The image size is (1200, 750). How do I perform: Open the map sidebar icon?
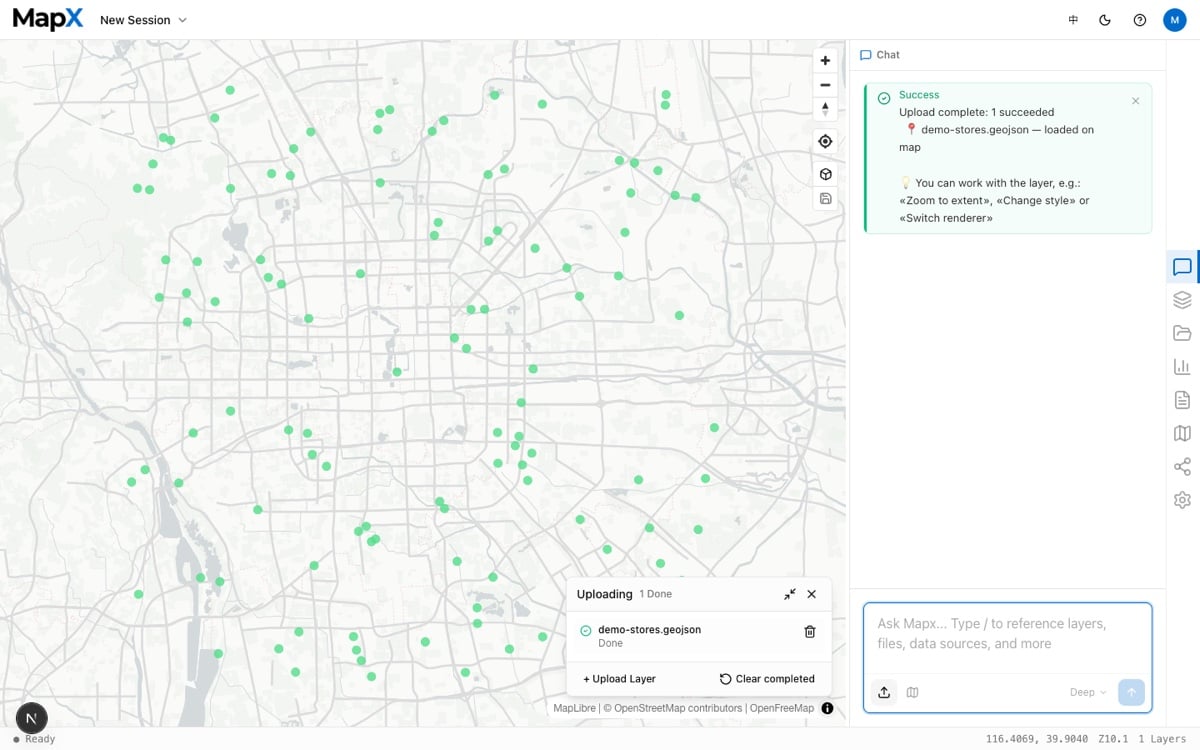click(1182, 433)
